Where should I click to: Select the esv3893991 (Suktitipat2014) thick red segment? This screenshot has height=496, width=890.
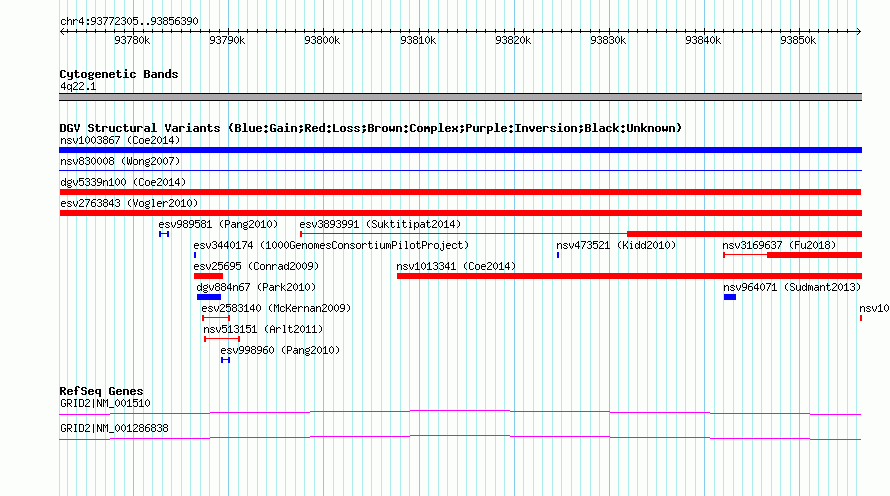[x=744, y=234]
